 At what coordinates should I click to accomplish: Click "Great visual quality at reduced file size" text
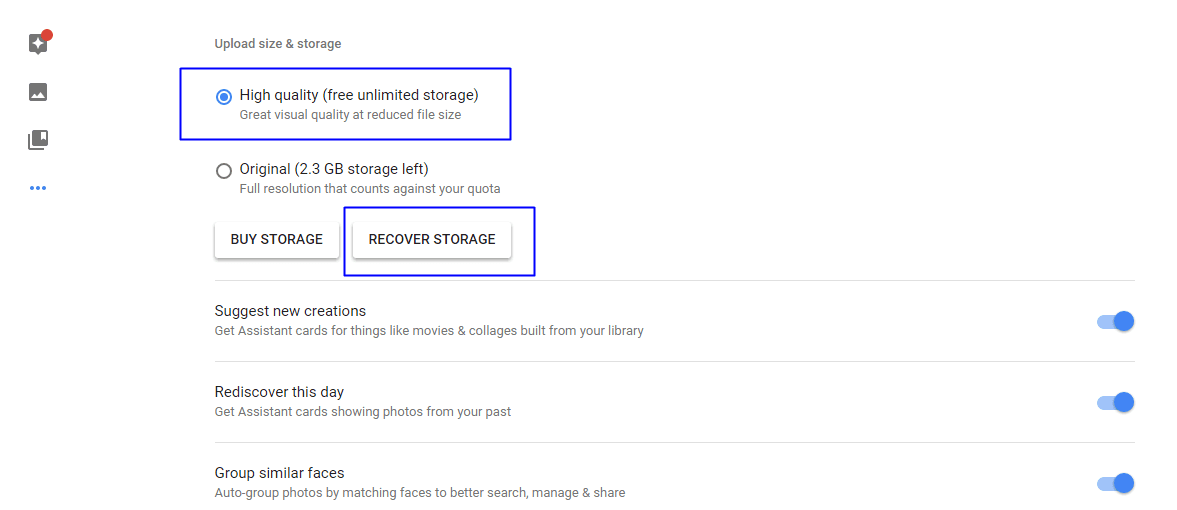point(351,115)
